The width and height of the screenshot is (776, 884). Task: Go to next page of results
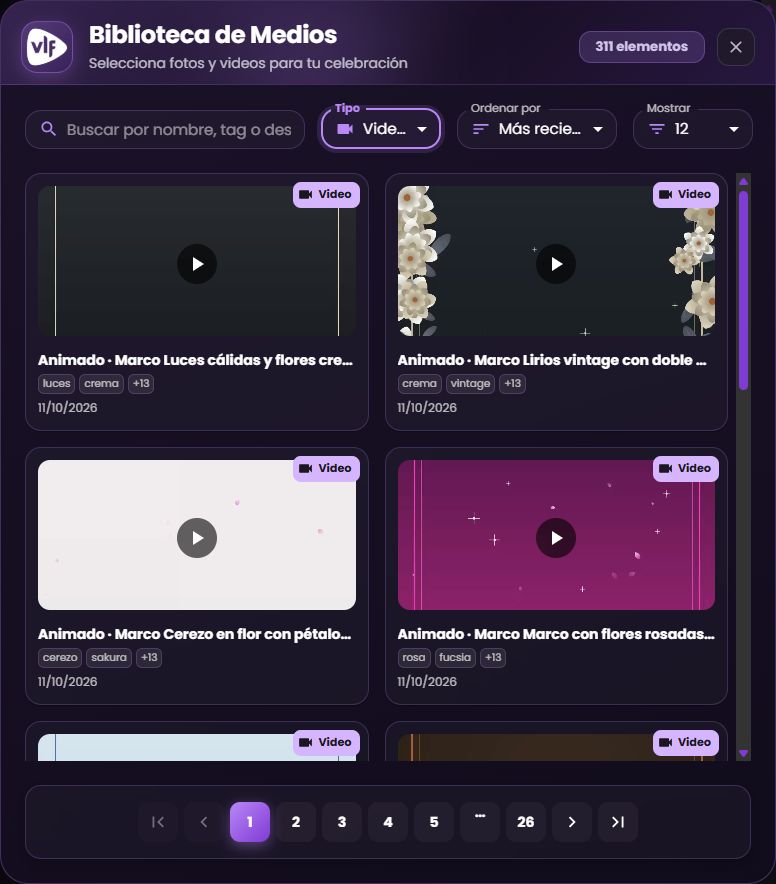coord(572,822)
